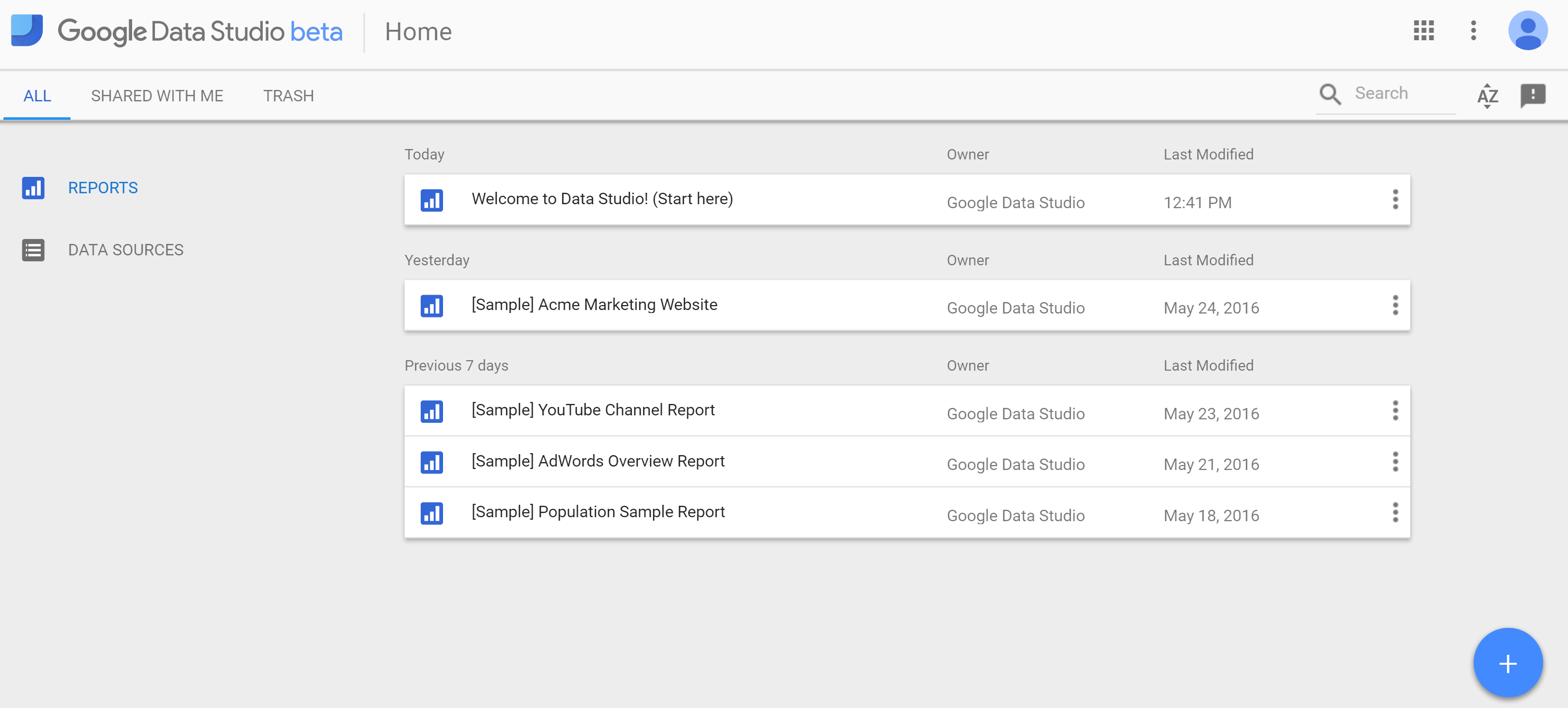Click the user account avatar
This screenshot has height=708, width=1568.
1527,30
